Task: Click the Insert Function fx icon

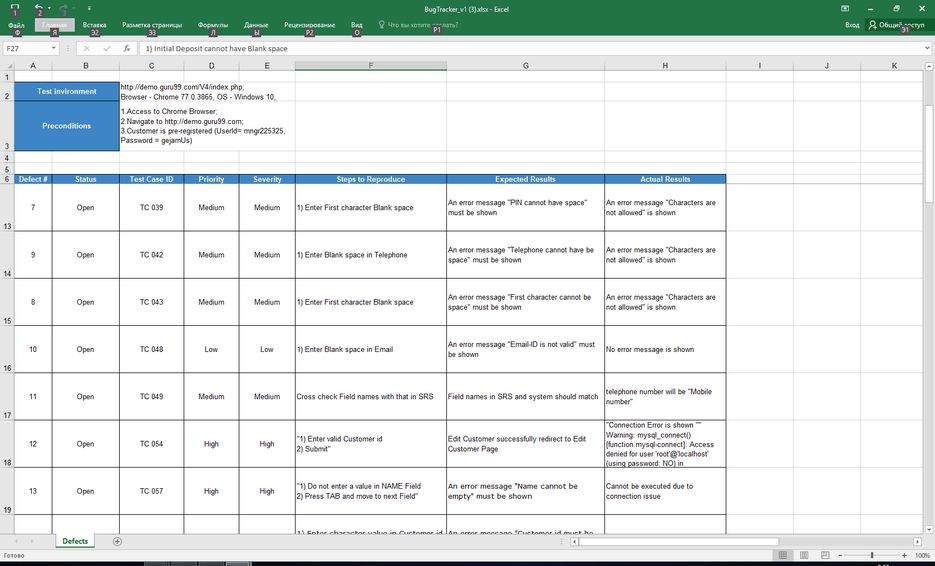Action: [x=126, y=48]
